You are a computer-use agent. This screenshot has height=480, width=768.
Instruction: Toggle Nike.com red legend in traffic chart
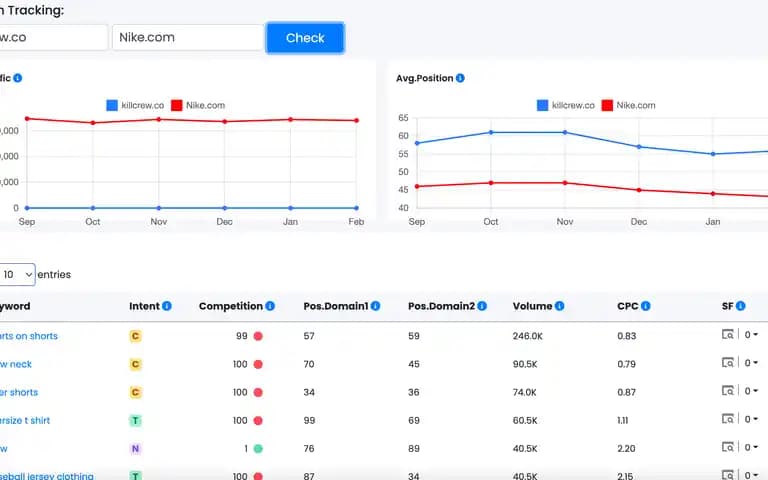(198, 105)
